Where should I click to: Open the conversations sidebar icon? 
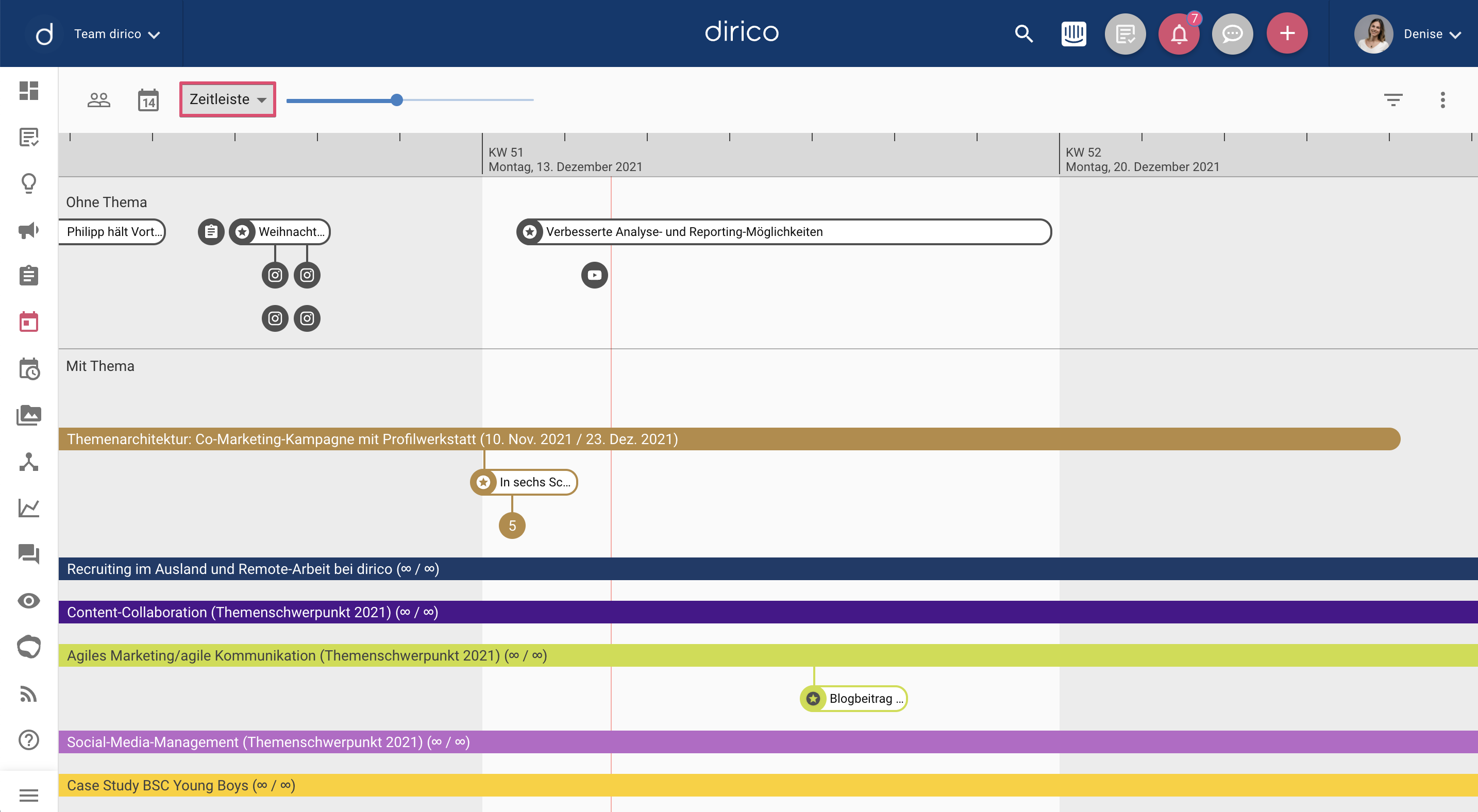pyautogui.click(x=29, y=554)
